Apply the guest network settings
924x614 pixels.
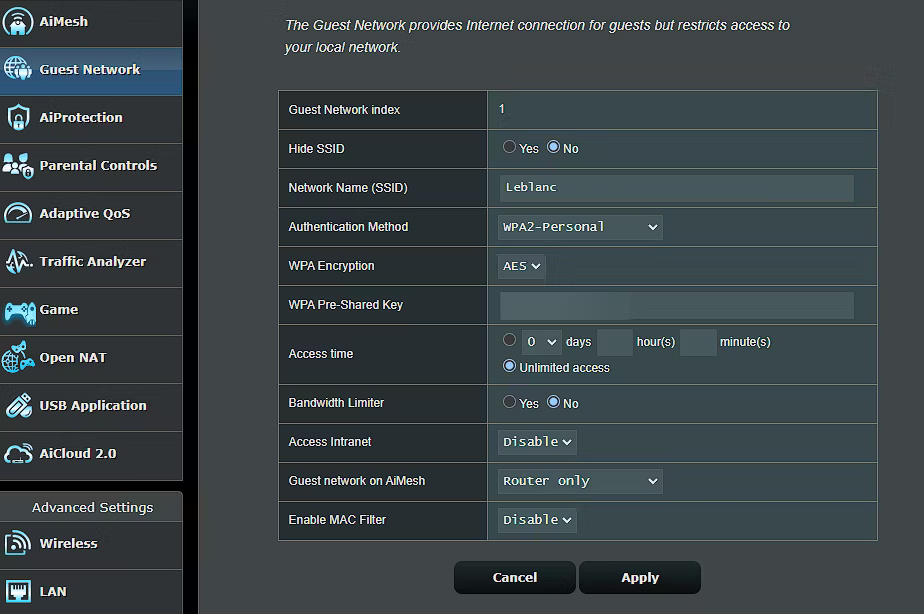[639, 577]
